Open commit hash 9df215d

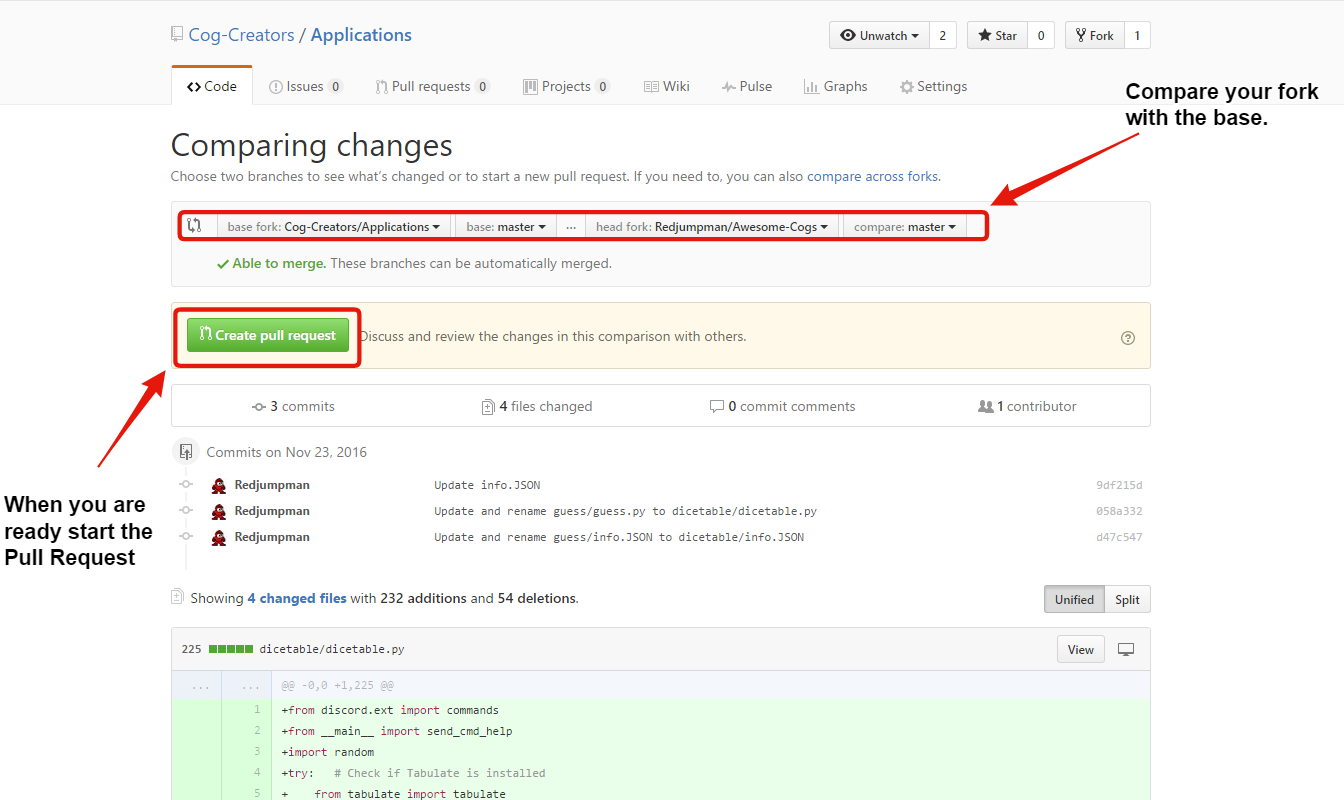(x=1119, y=485)
